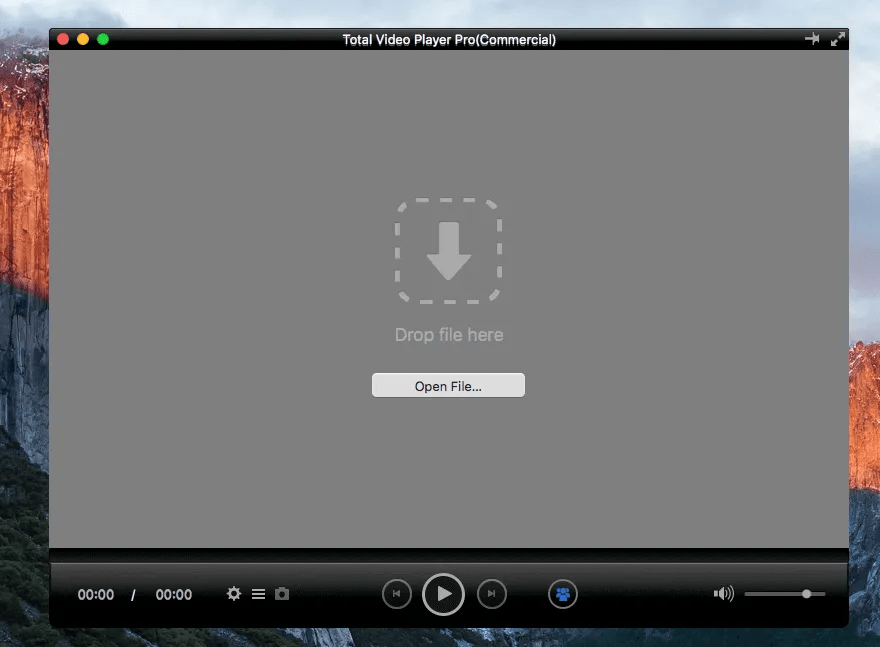Click the playback progress bar
Screen dimensions: 880x647
[x=449, y=556]
